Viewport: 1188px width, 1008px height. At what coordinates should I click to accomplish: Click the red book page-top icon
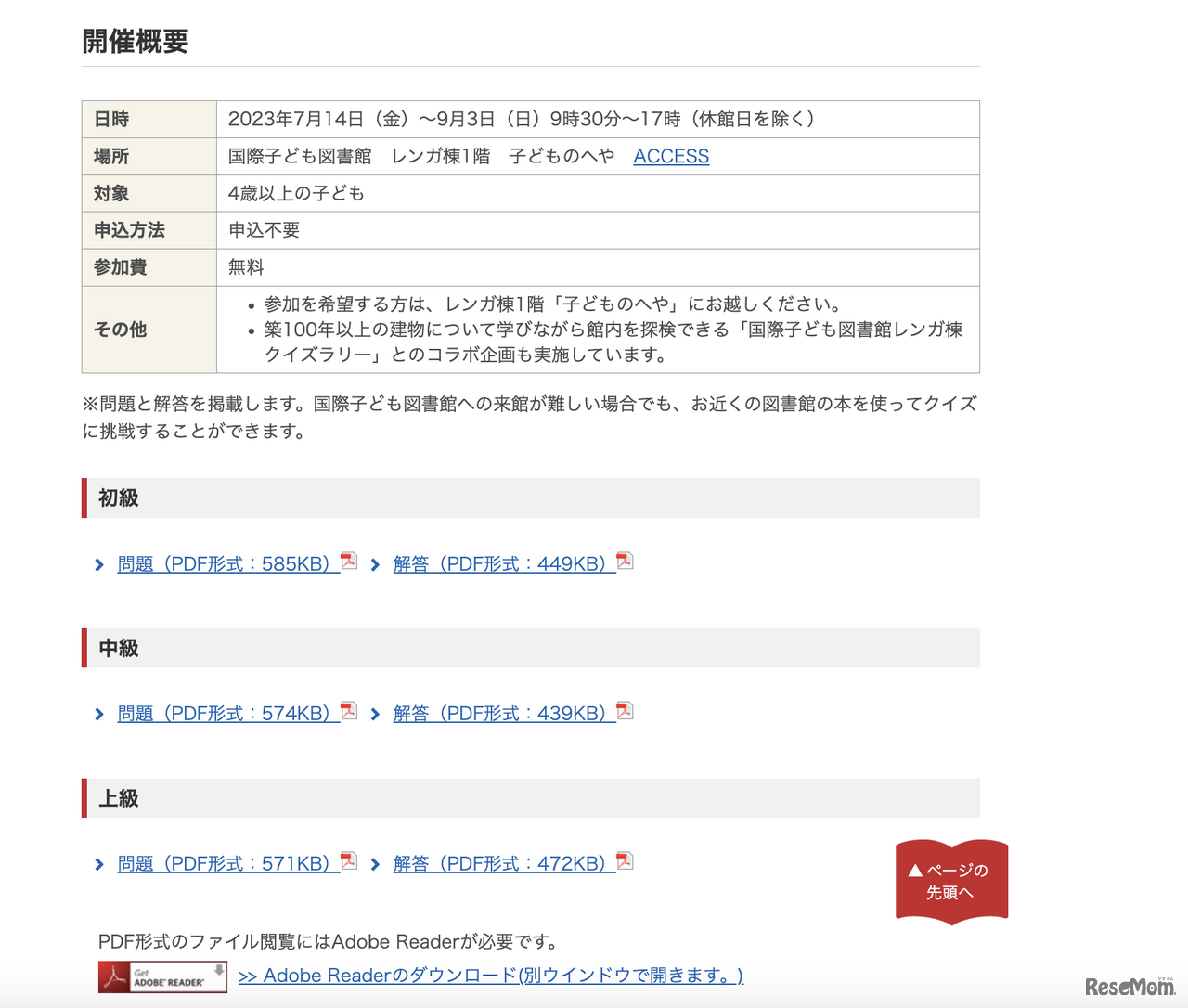click(951, 880)
